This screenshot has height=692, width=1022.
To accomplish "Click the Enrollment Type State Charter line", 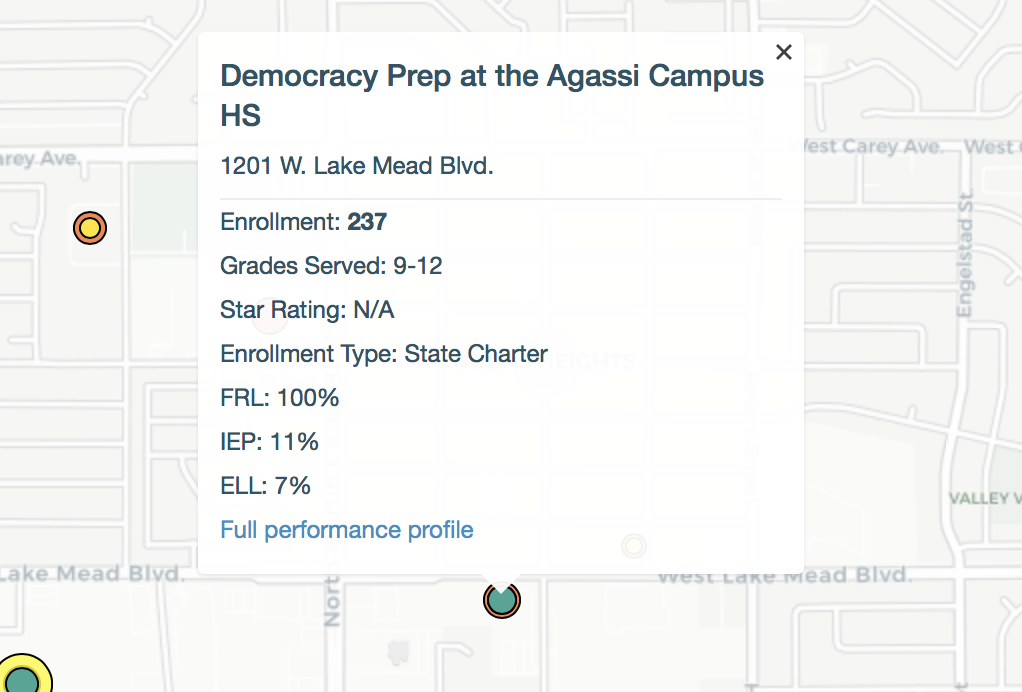I will [x=384, y=354].
